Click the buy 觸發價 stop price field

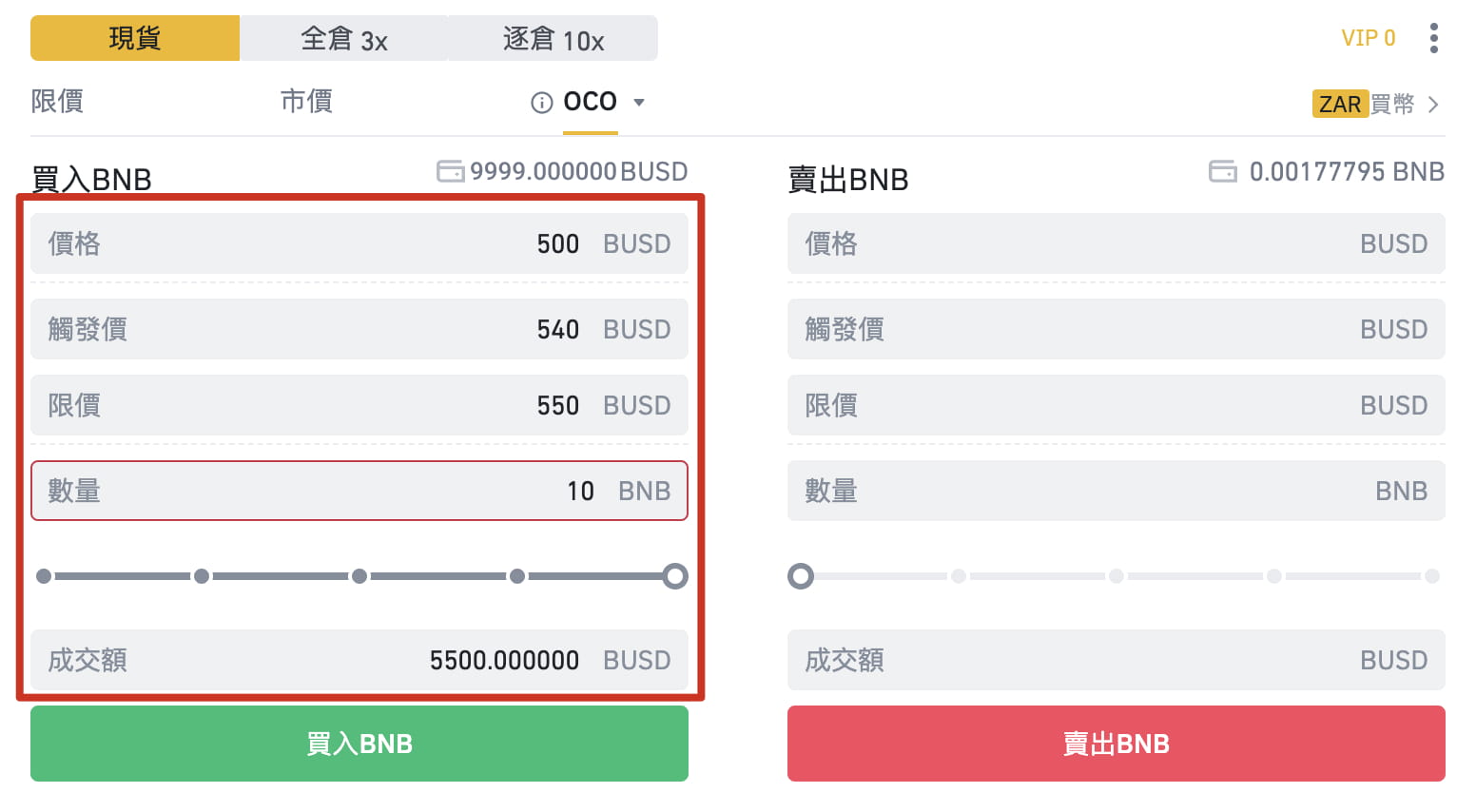click(359, 329)
